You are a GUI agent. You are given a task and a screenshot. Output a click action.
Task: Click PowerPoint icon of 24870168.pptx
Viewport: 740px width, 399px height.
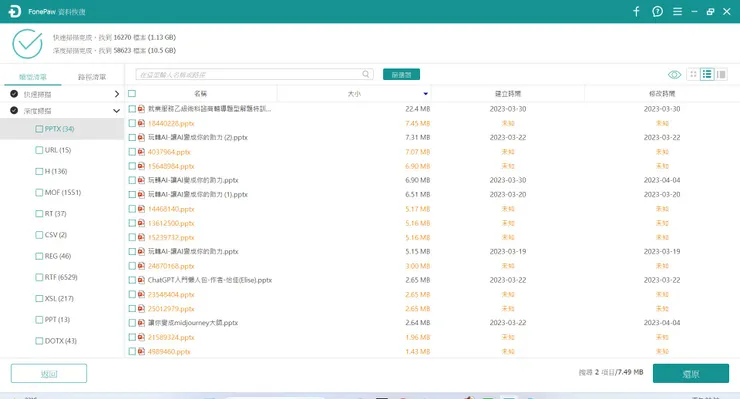(141, 266)
